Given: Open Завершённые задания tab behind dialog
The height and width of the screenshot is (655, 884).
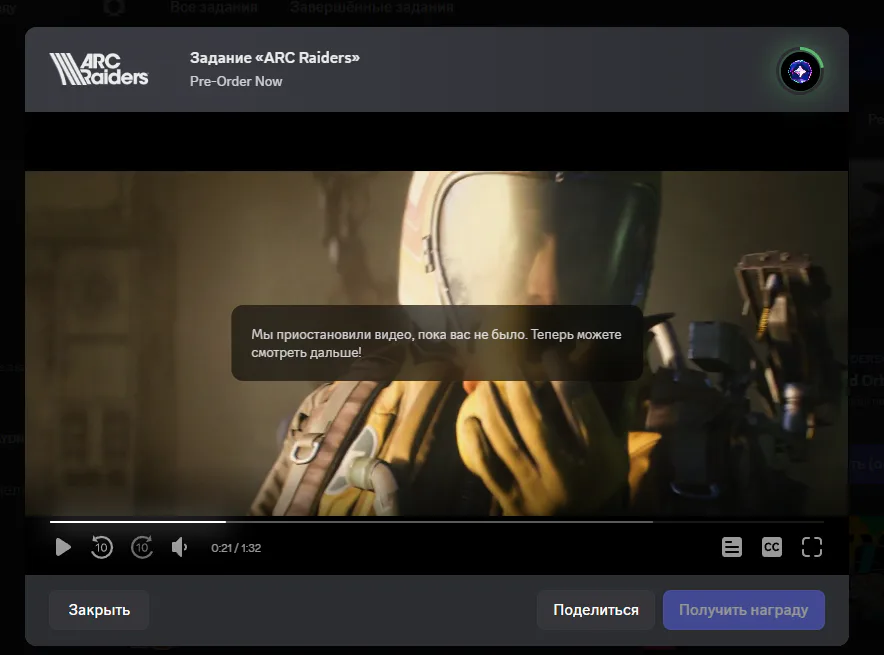Looking at the screenshot, I should click(372, 7).
